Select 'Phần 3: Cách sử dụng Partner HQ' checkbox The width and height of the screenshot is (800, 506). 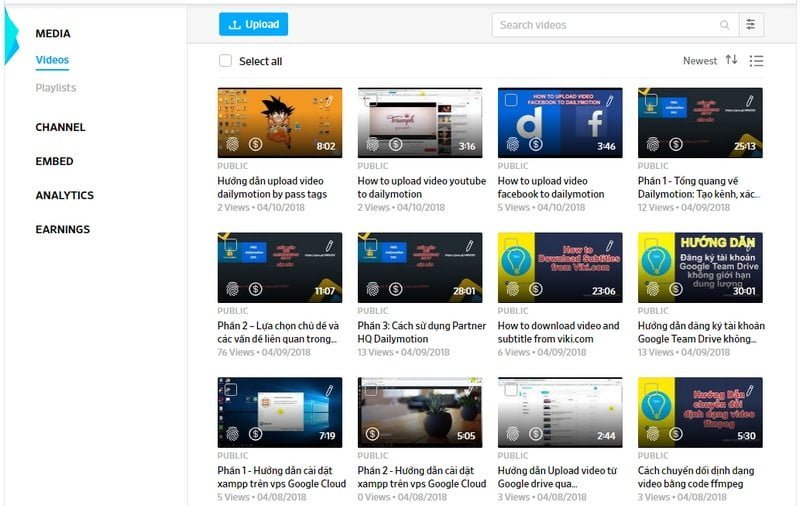371,244
